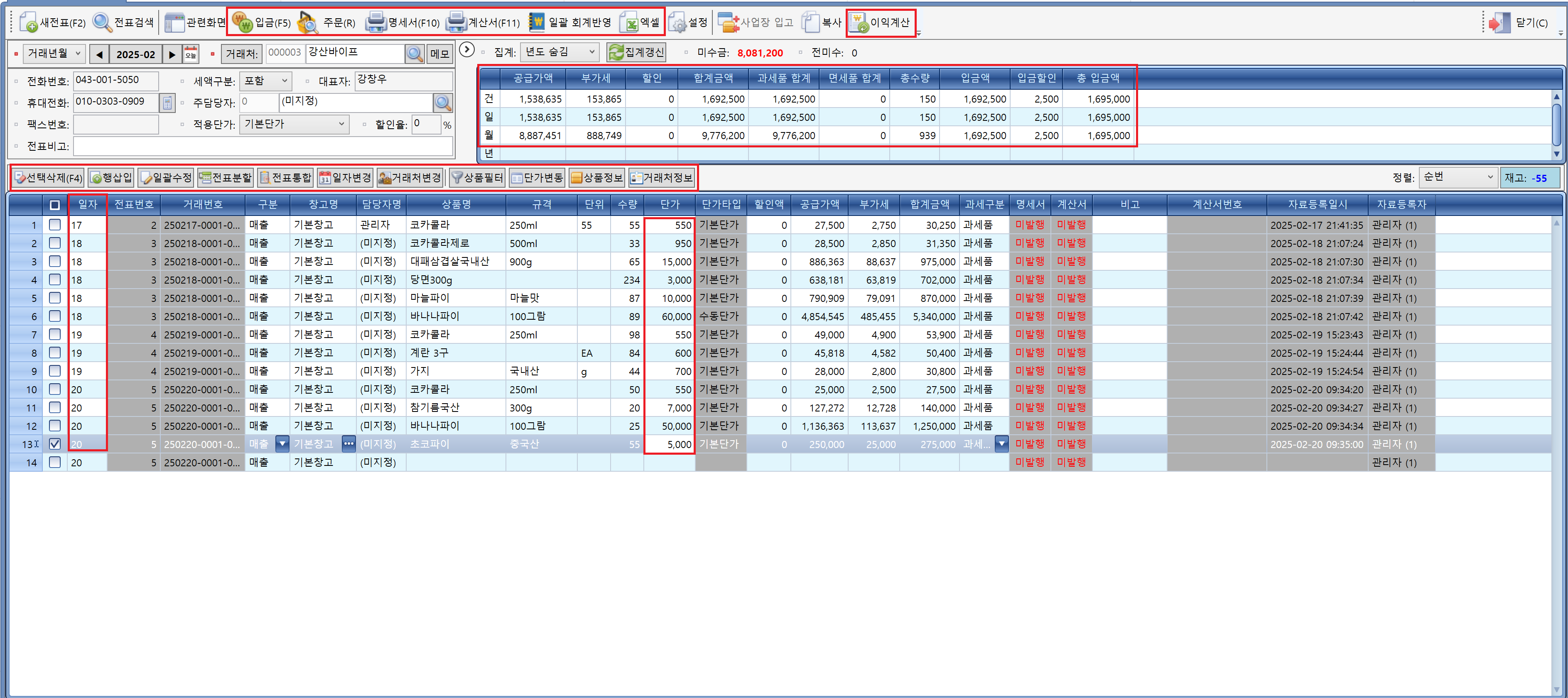Image resolution: width=1568 pixels, height=698 pixels.
Task: Open 관련화면 related screens
Action: coord(195,22)
